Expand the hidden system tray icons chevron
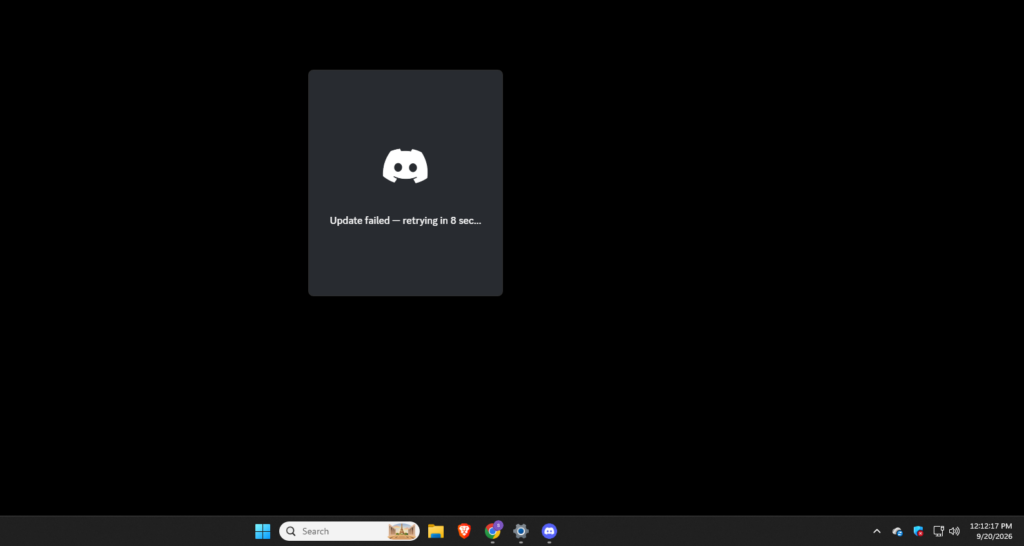This screenshot has height=546, width=1024. point(877,531)
